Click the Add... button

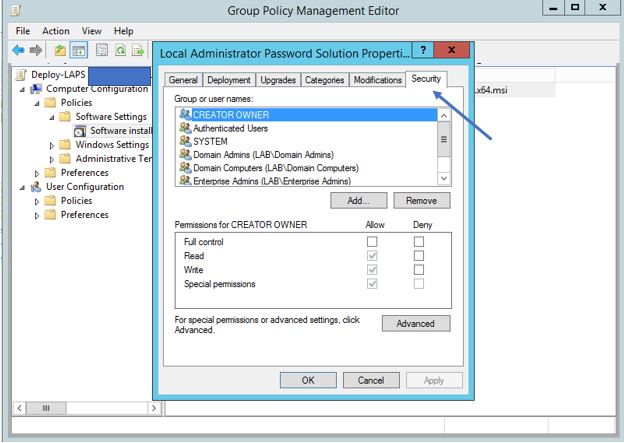click(359, 201)
